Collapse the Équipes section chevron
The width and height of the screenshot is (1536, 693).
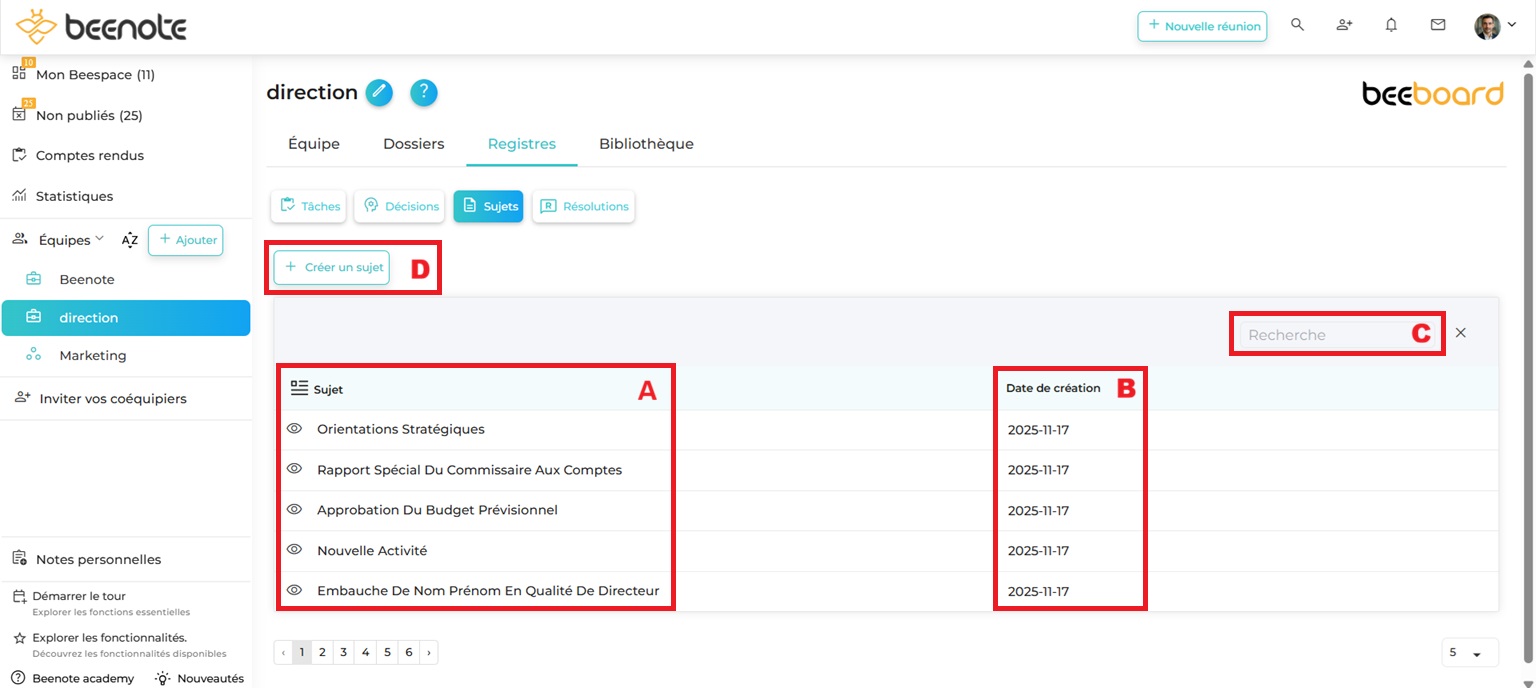(99, 240)
